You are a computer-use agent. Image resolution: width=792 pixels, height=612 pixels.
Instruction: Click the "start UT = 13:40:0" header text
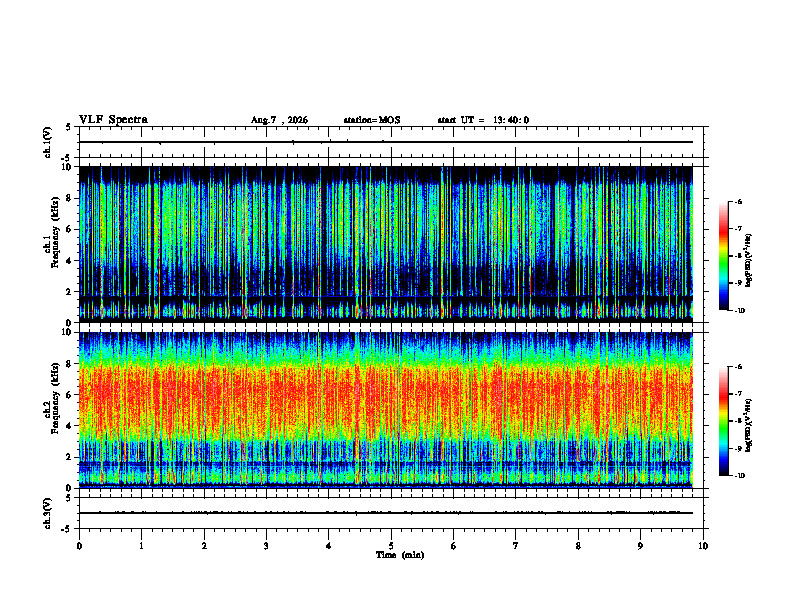[483, 120]
